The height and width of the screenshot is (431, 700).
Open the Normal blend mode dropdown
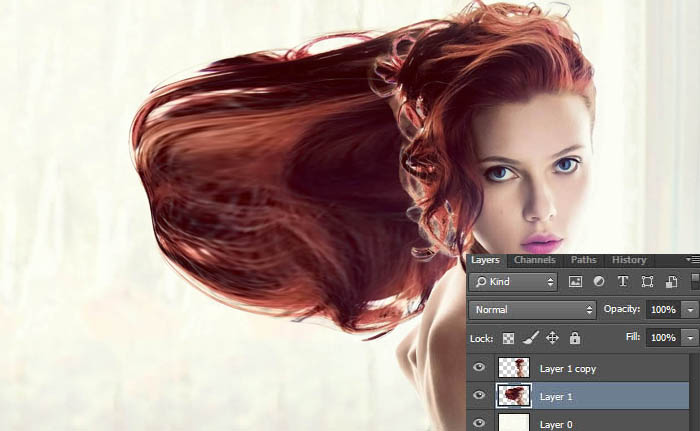coord(532,310)
